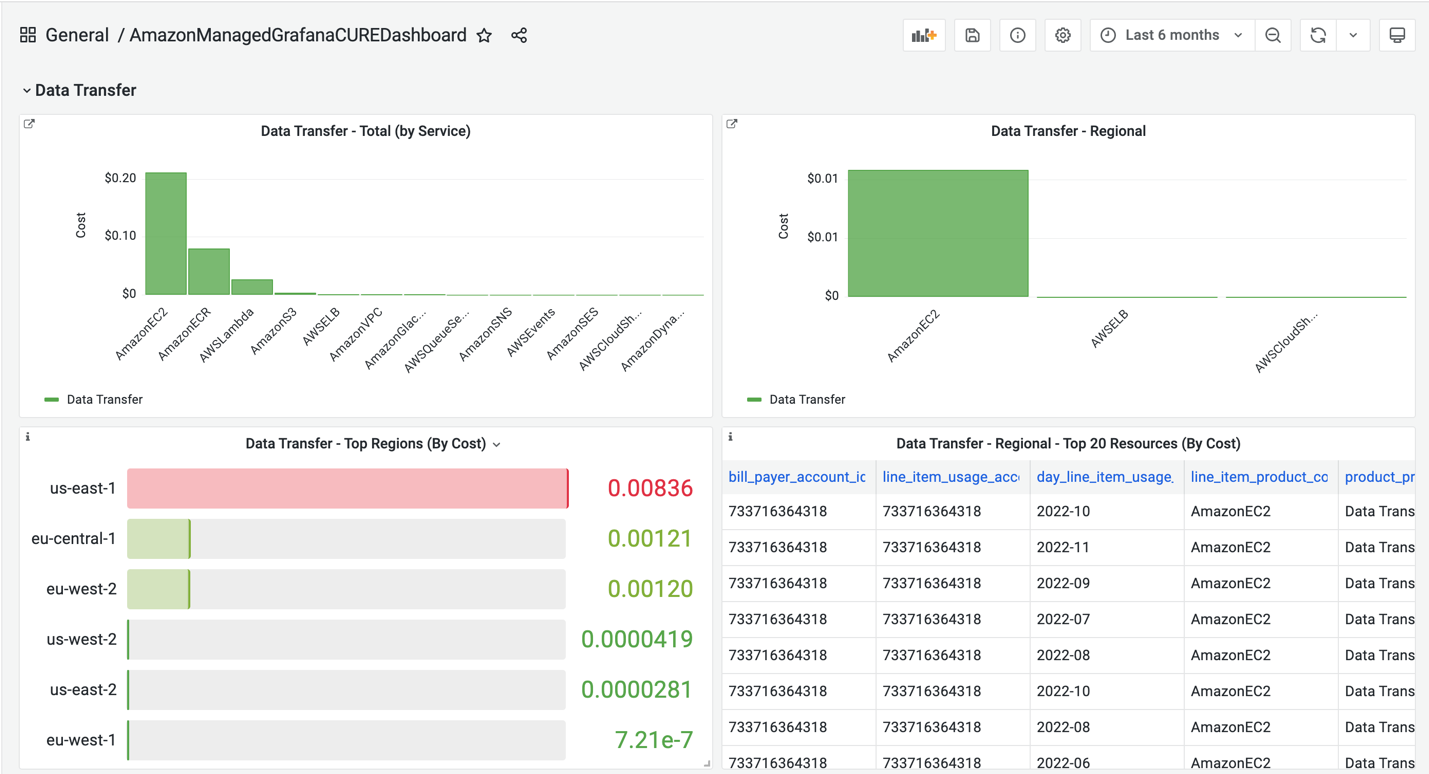Zoom out the time range with magnifier icon

pos(1272,34)
